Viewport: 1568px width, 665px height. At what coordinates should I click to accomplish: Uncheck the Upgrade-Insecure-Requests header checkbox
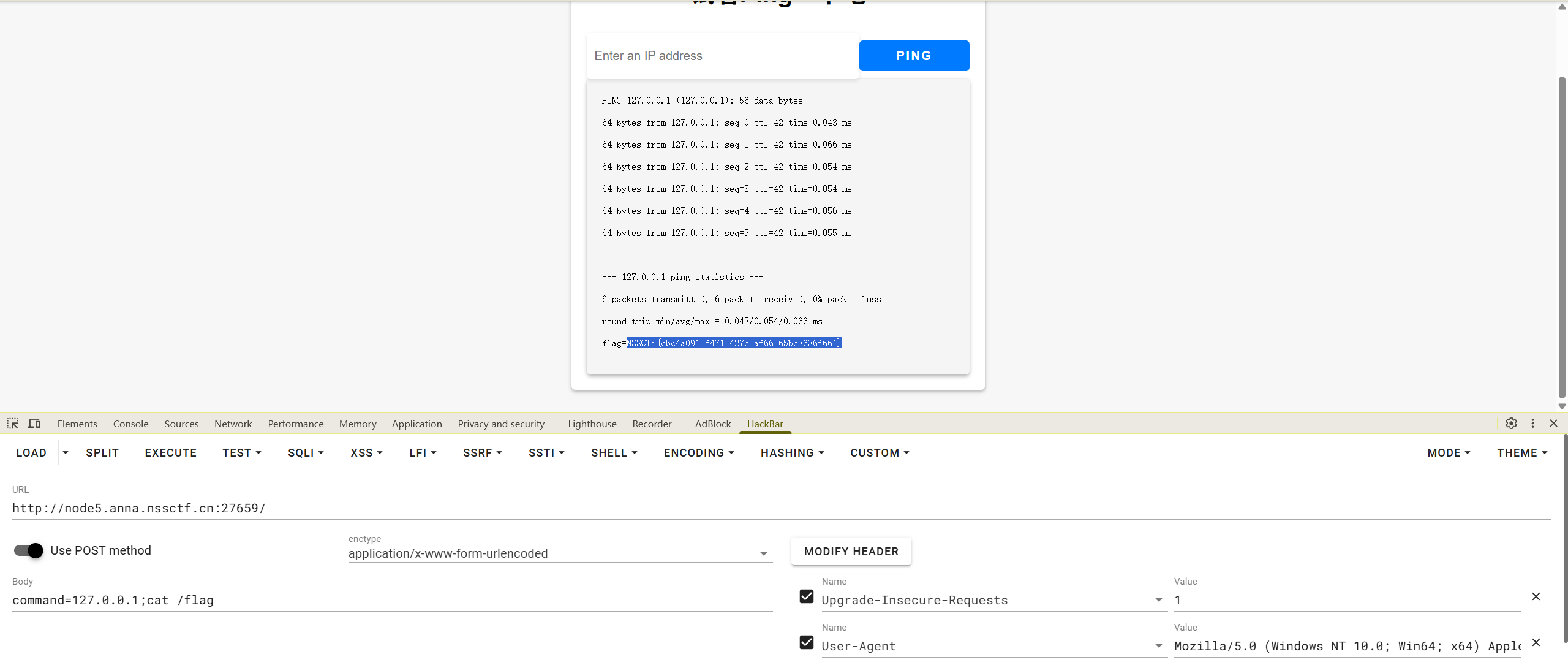coord(807,596)
